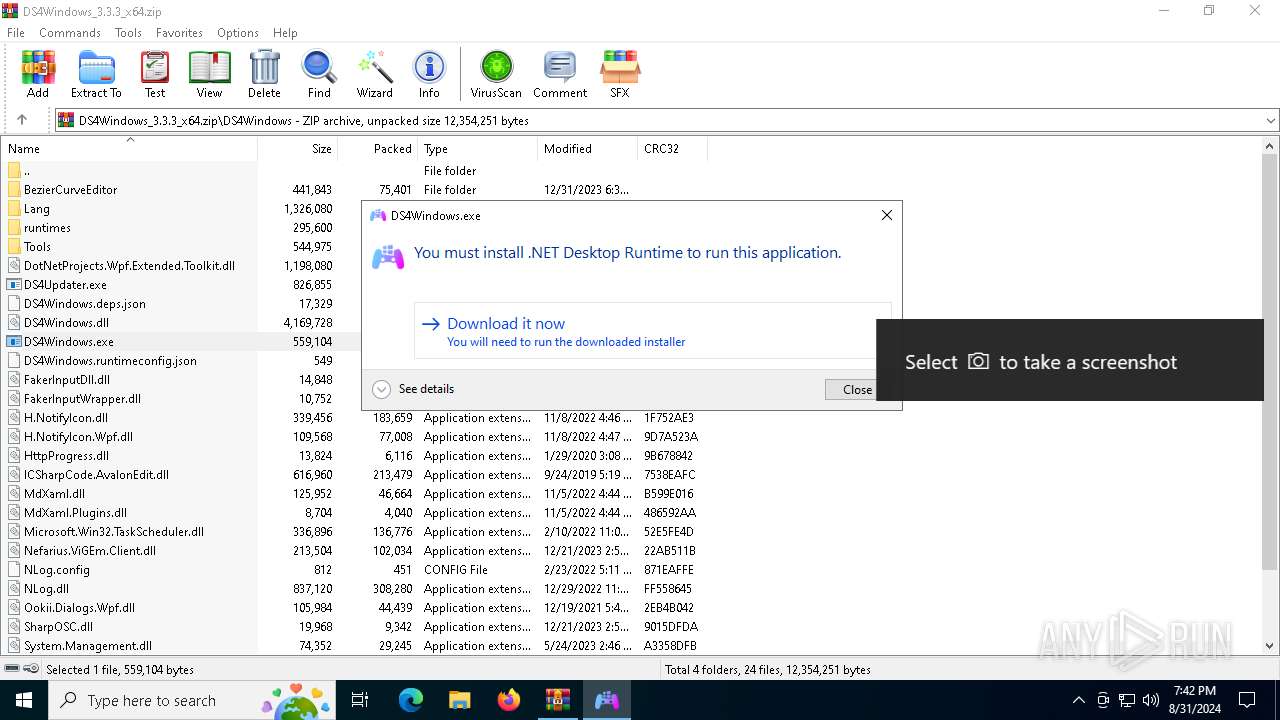This screenshot has height=720, width=1280.
Task: Select DS4Windows.dll file
Action: [x=67, y=323]
